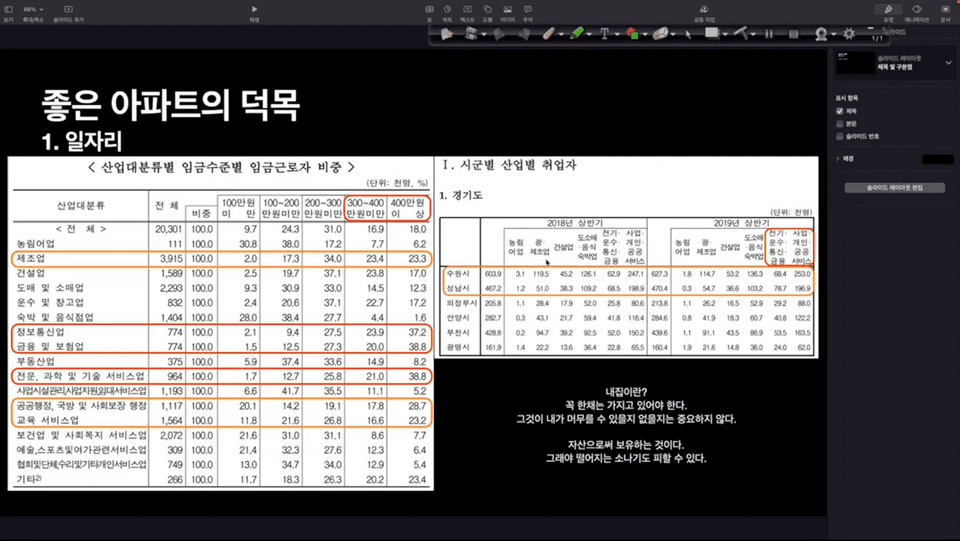960x541 pixels.
Task: Expand the text tool options arrow
Action: coord(617,35)
